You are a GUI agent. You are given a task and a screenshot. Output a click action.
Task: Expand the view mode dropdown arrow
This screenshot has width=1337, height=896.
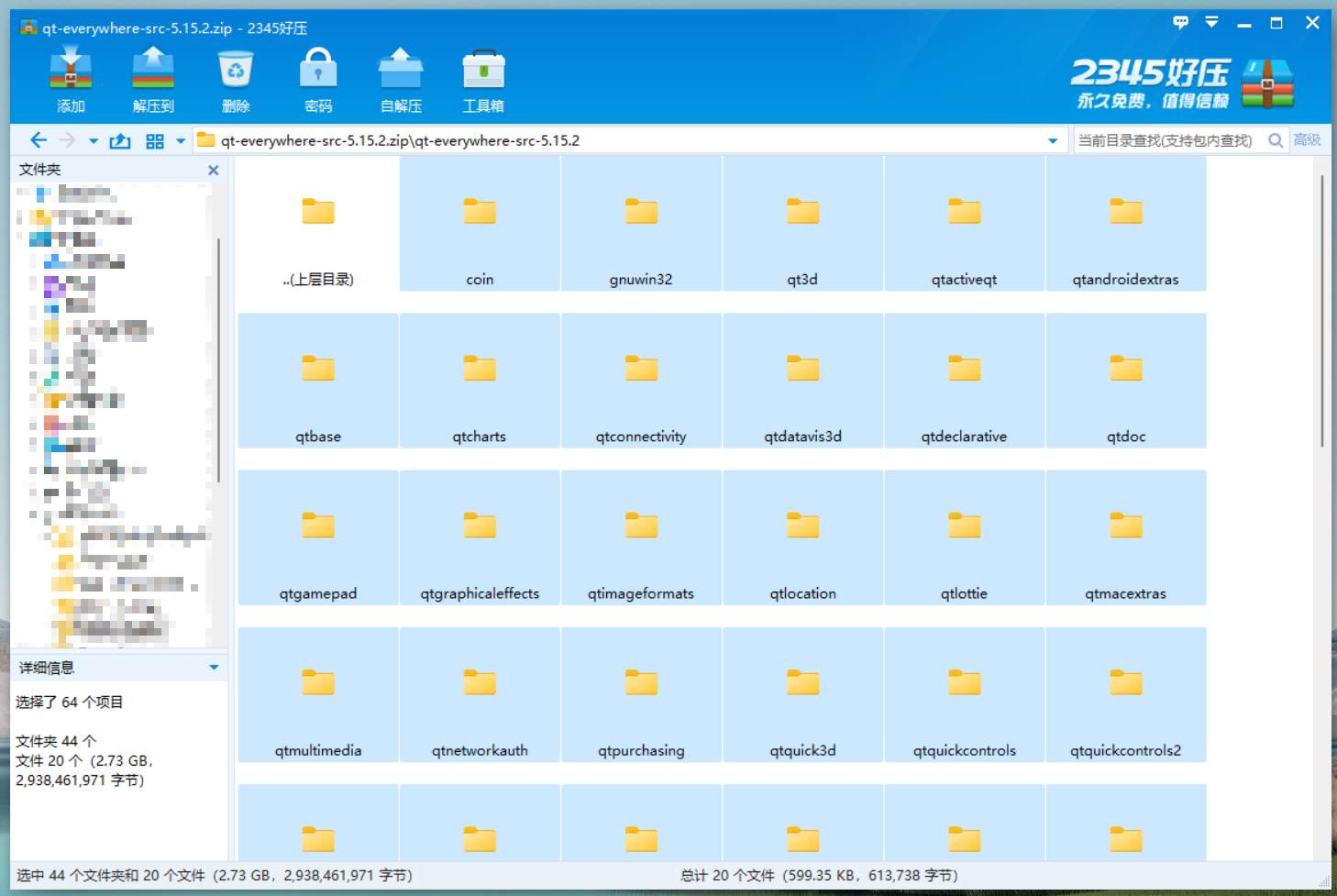181,141
